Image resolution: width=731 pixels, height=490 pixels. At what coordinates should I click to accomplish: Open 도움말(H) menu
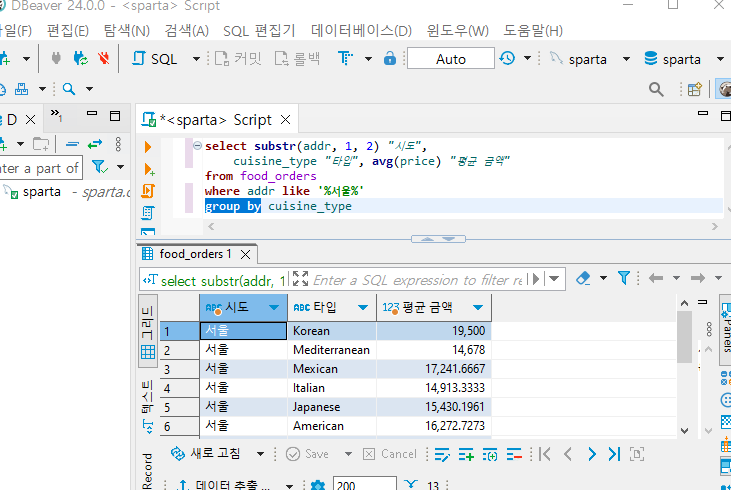point(533,31)
